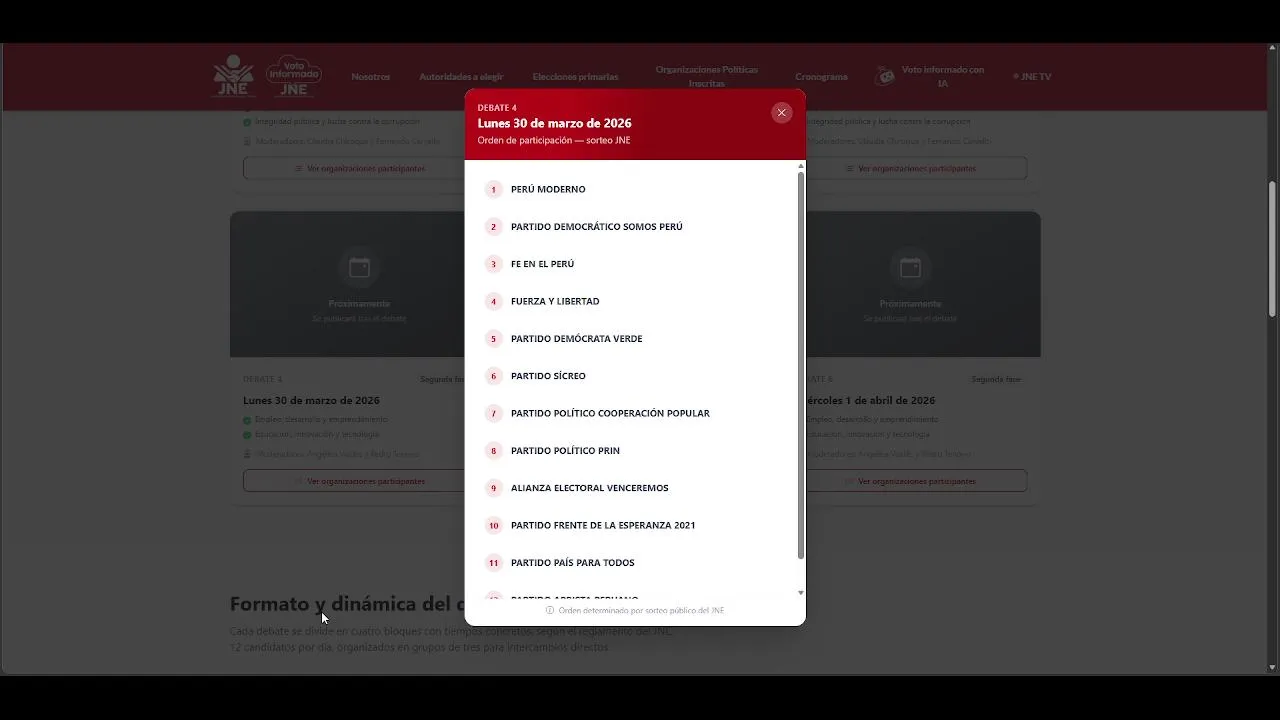Click the JNE logo in header

point(233,75)
